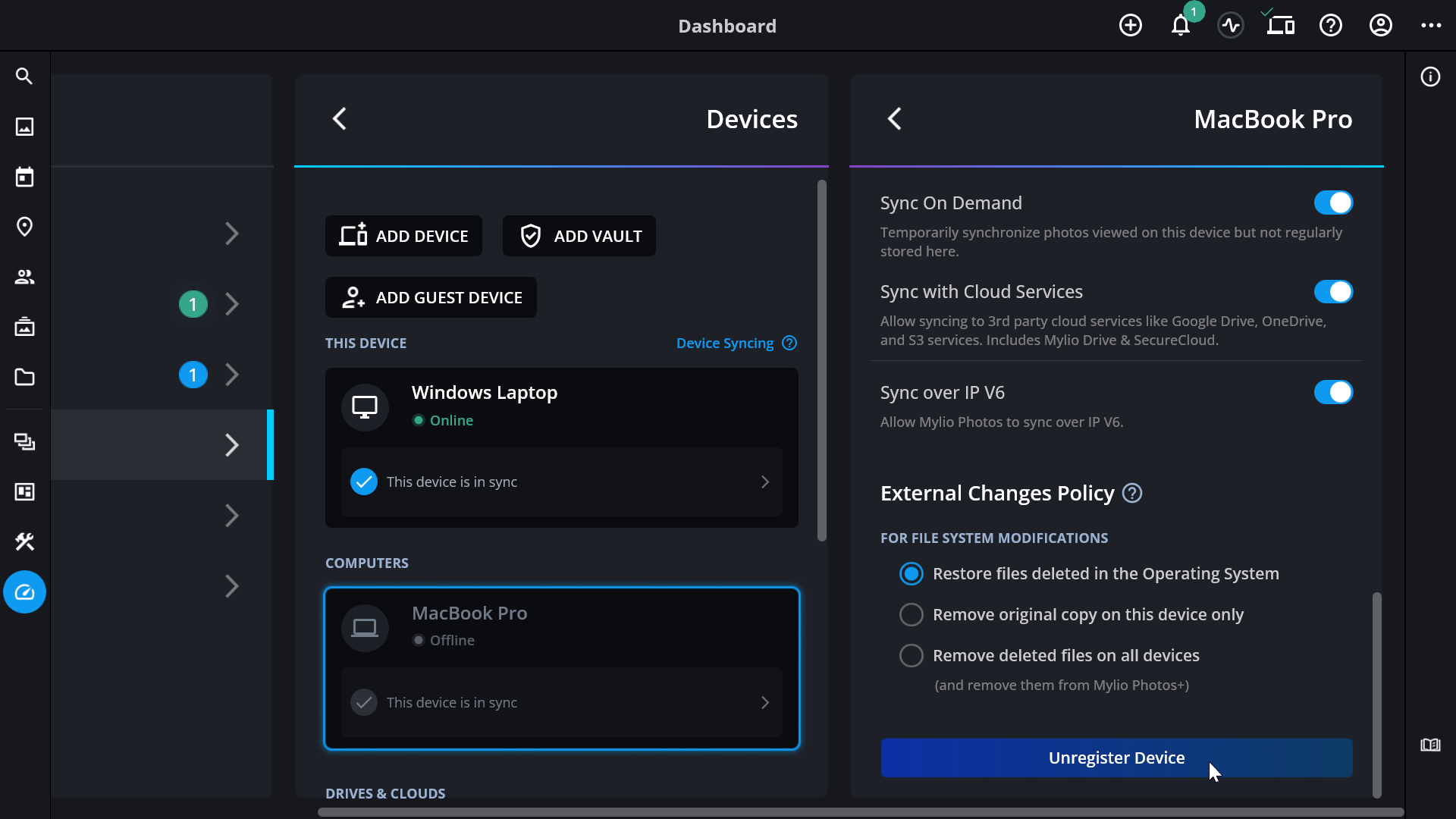Image resolution: width=1456 pixels, height=819 pixels.
Task: Turn off Sync with Cloud Services
Action: pos(1332,292)
